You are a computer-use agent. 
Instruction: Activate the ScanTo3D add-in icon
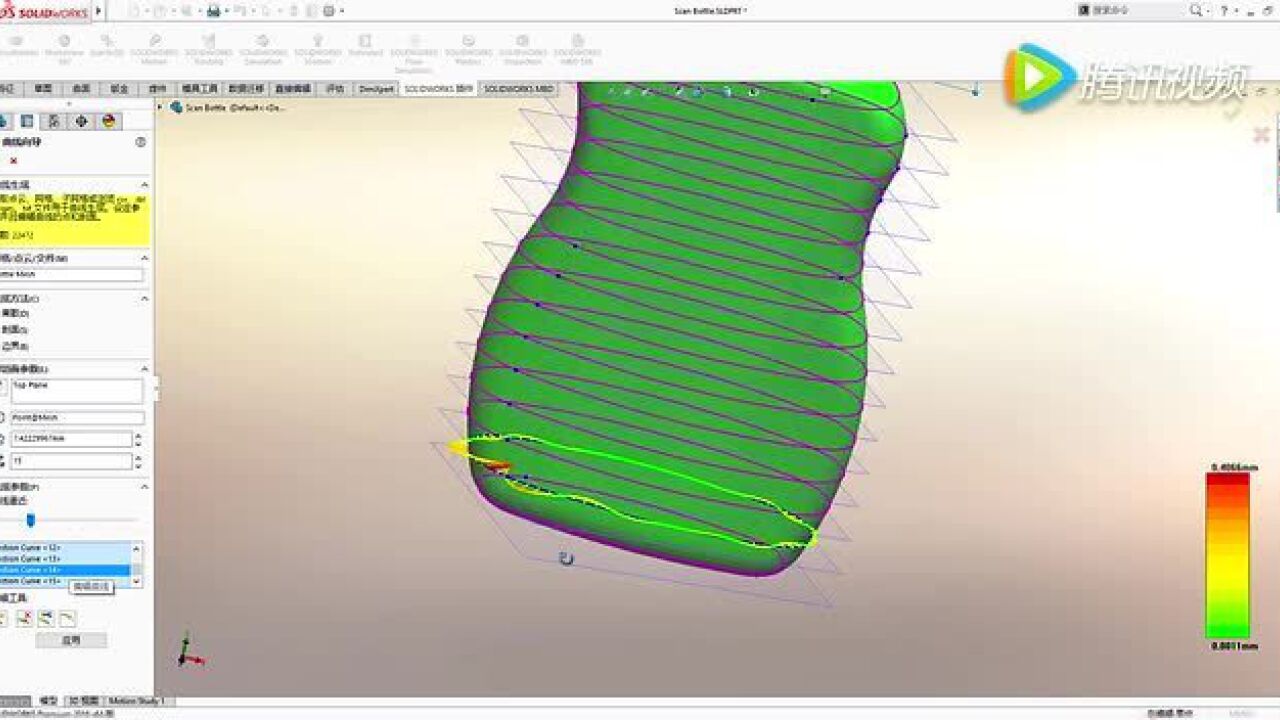108,45
